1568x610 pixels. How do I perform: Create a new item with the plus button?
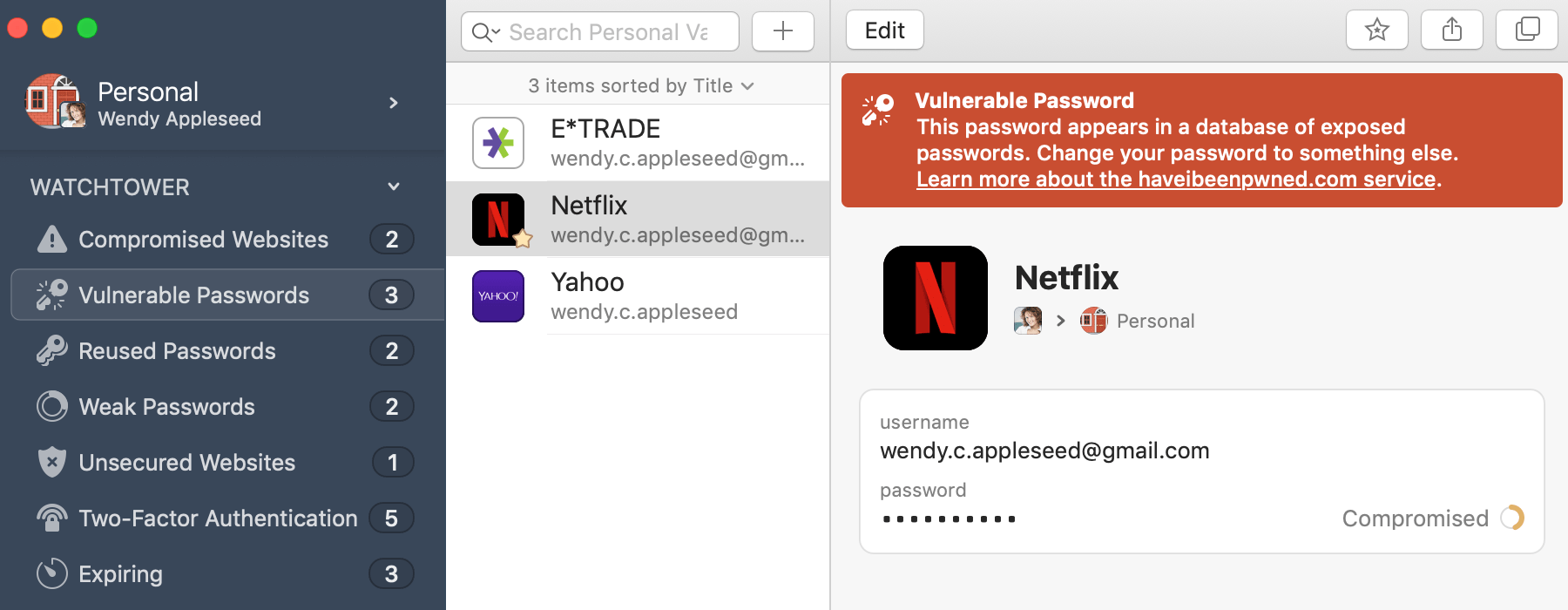(x=782, y=30)
